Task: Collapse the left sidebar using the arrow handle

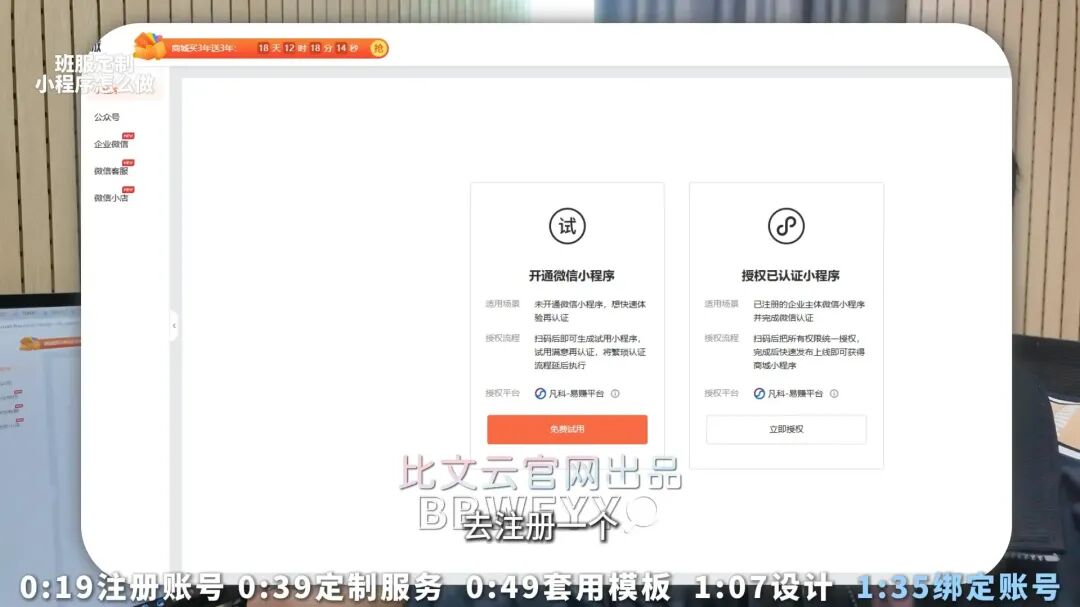Action: pyautogui.click(x=174, y=325)
